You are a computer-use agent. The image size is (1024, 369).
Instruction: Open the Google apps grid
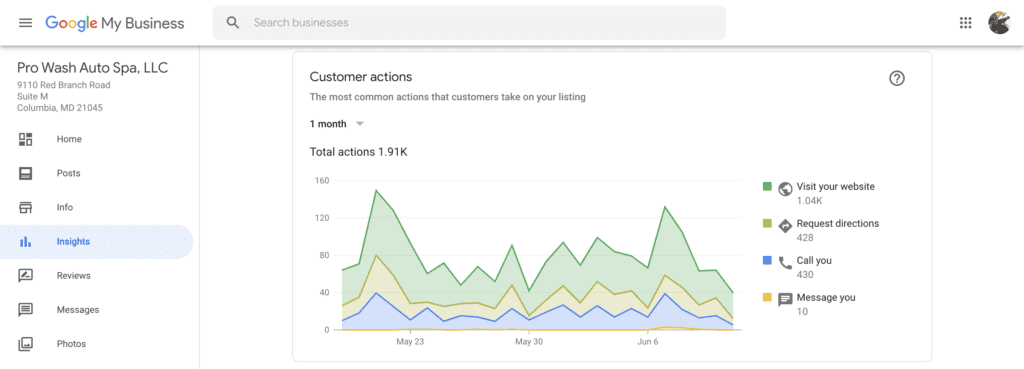tap(965, 23)
